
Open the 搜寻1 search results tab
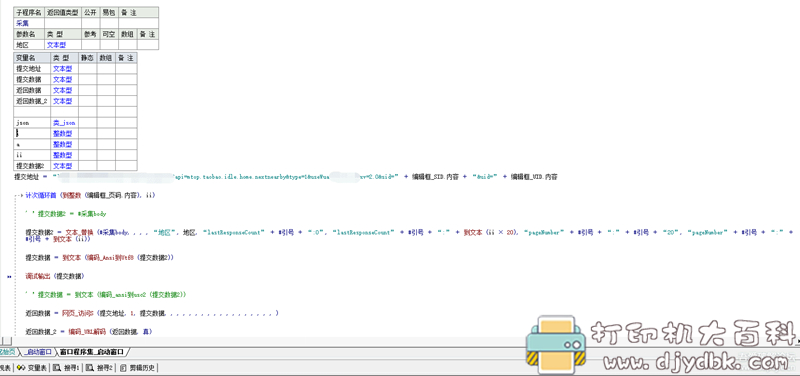tap(67, 367)
